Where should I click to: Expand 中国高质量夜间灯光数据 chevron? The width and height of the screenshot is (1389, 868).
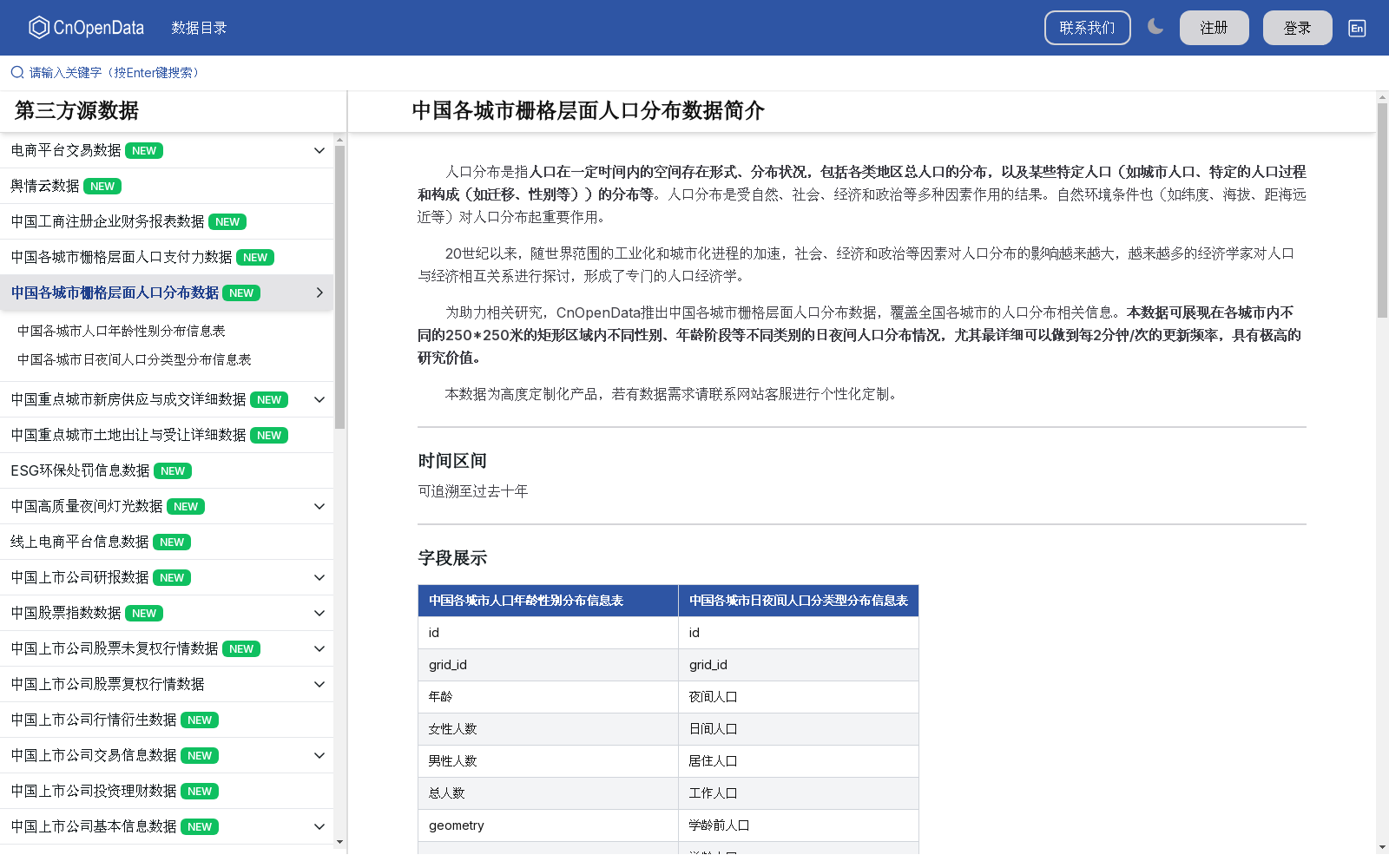[x=319, y=506]
